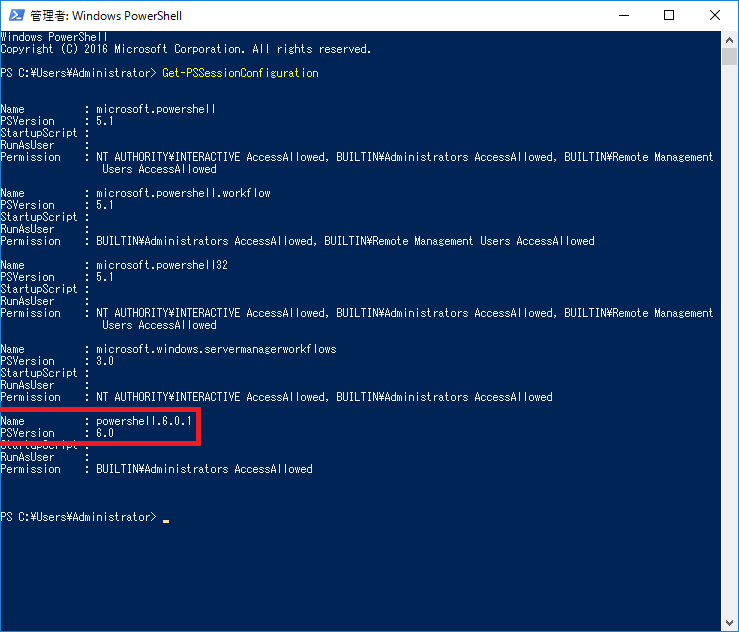The height and width of the screenshot is (632, 739).
Task: Click the name powershell.6.0.1
Action: (144, 421)
